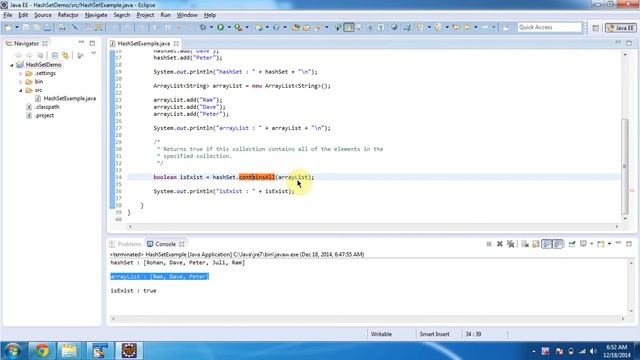Expand the .settings folder
The image size is (640, 360).
point(21,73)
